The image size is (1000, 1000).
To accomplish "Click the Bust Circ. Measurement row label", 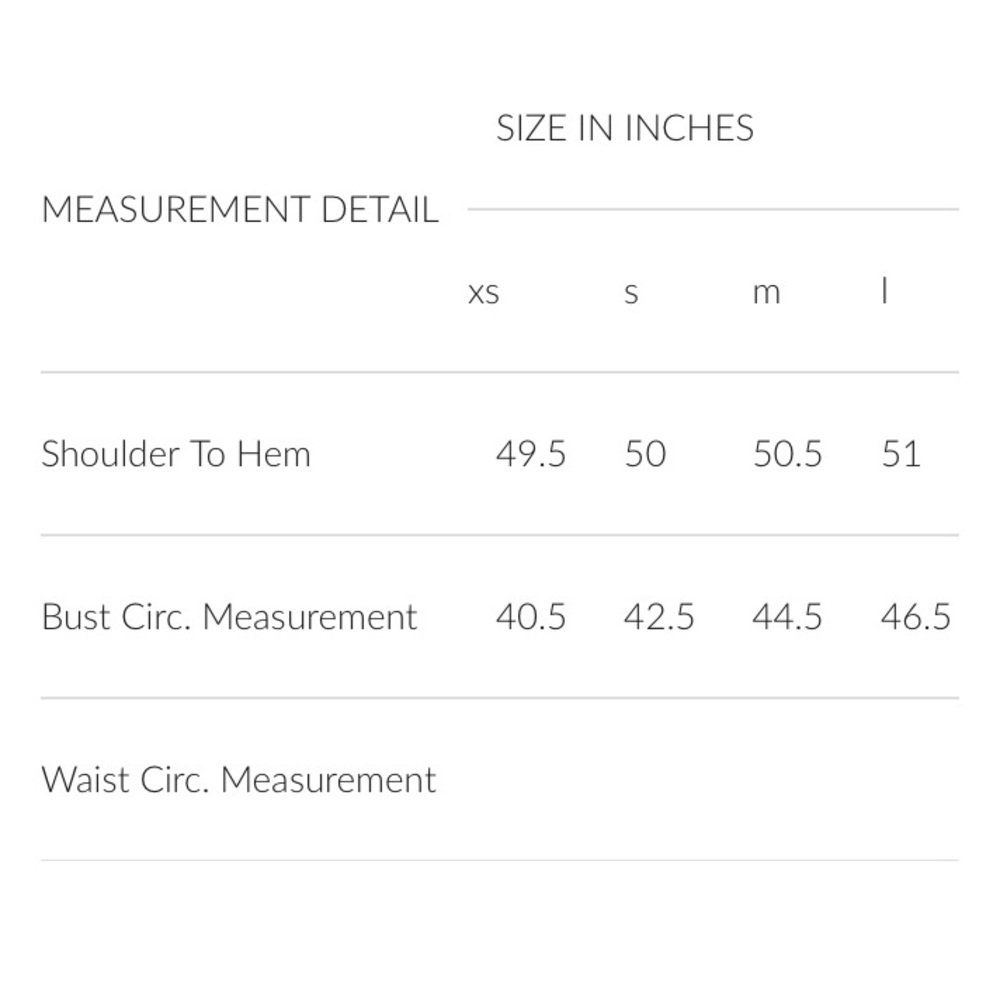I will [x=230, y=617].
